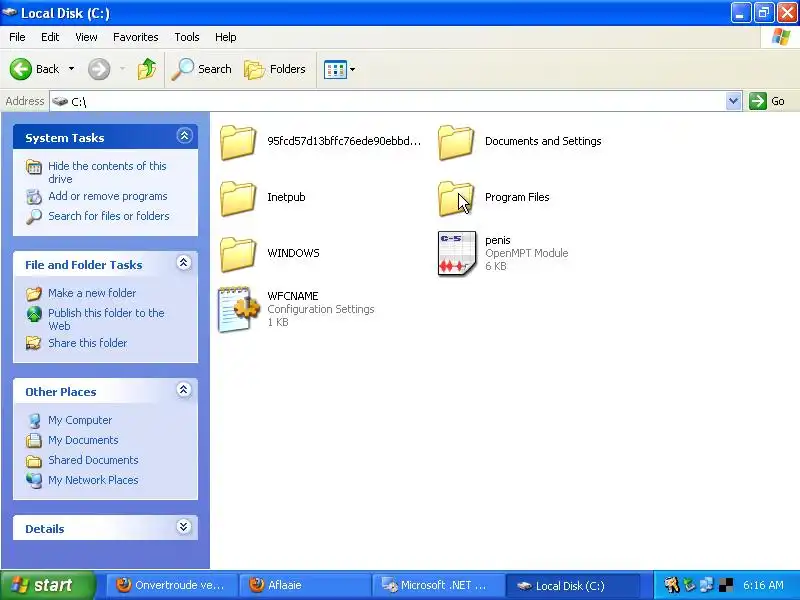Click Add or remove programs link
This screenshot has height=600, width=800.
pyautogui.click(x=108, y=196)
